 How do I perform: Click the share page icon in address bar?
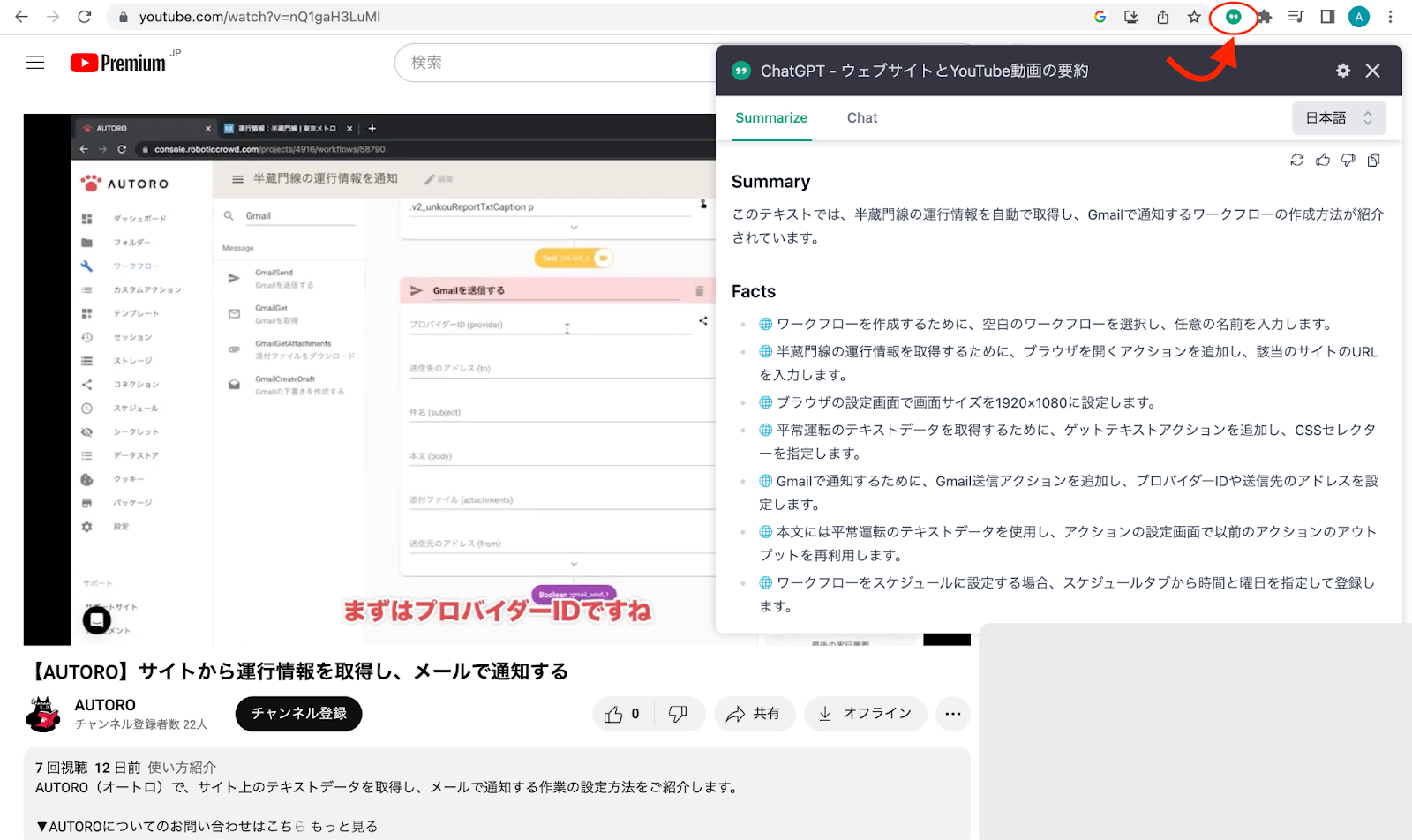coord(1163,17)
